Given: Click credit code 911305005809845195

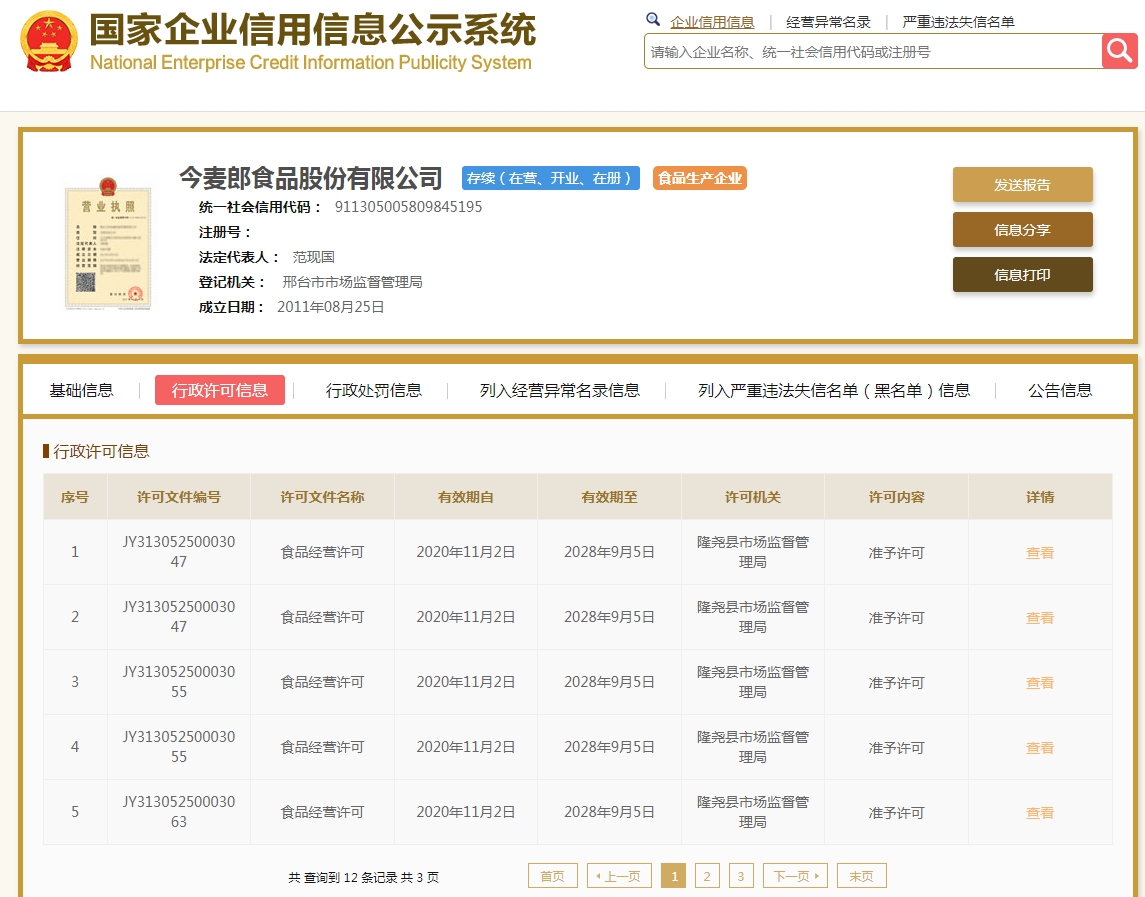Looking at the screenshot, I should (408, 207).
